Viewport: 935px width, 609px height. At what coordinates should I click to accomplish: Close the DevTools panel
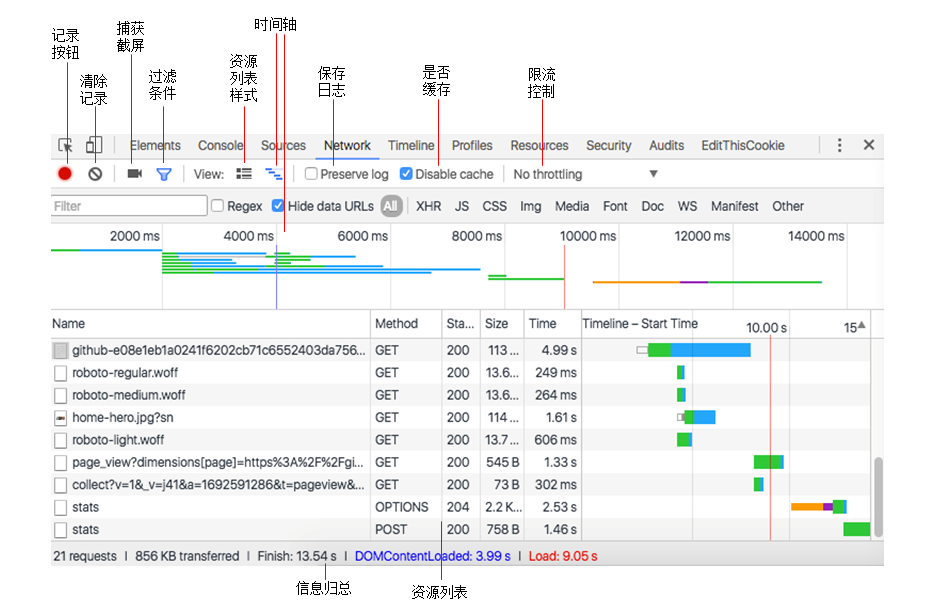869,145
